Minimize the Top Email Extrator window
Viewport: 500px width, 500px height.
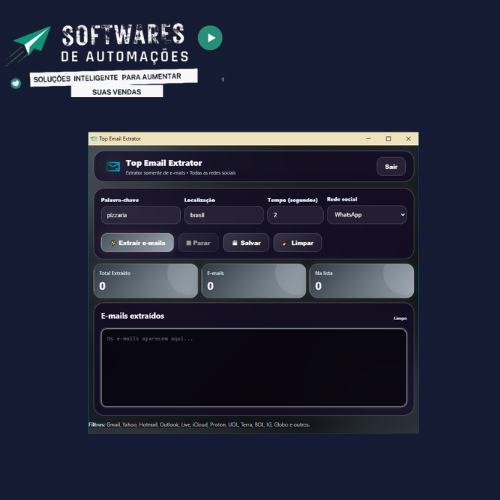(368, 139)
